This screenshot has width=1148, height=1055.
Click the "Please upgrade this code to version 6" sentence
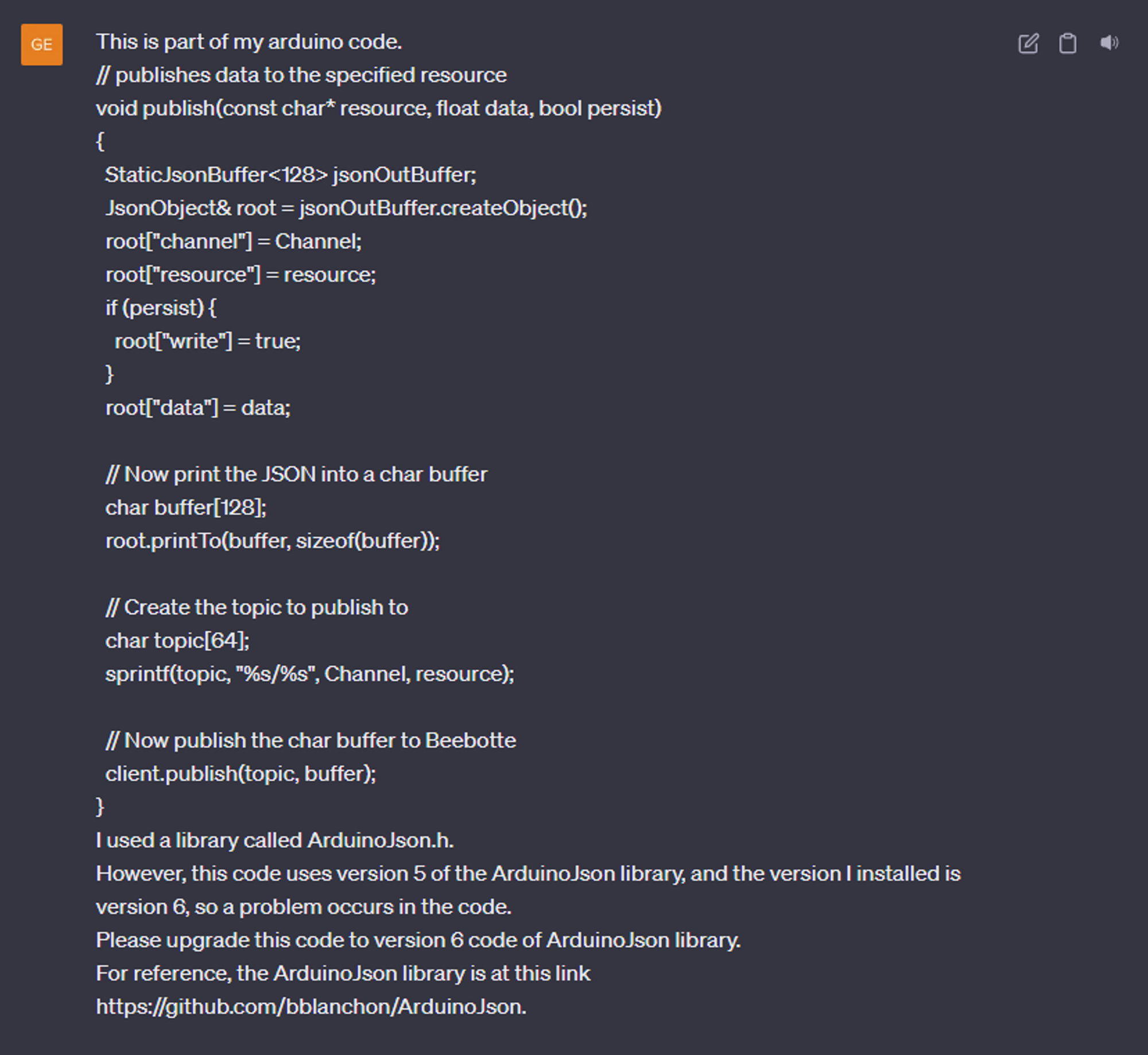click(418, 941)
